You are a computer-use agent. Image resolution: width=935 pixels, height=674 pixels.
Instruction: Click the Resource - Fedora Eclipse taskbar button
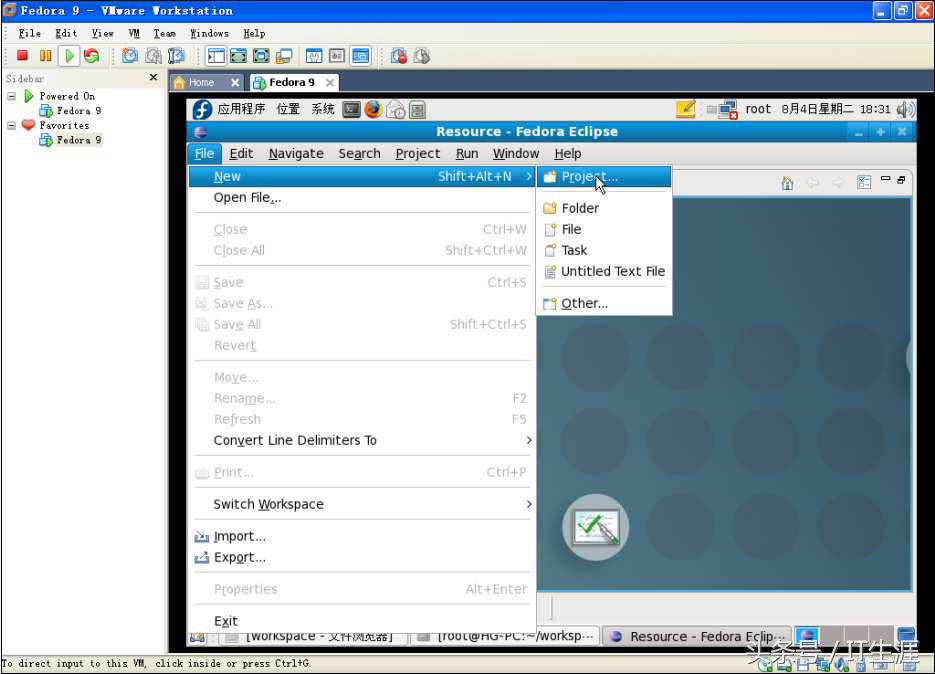697,636
